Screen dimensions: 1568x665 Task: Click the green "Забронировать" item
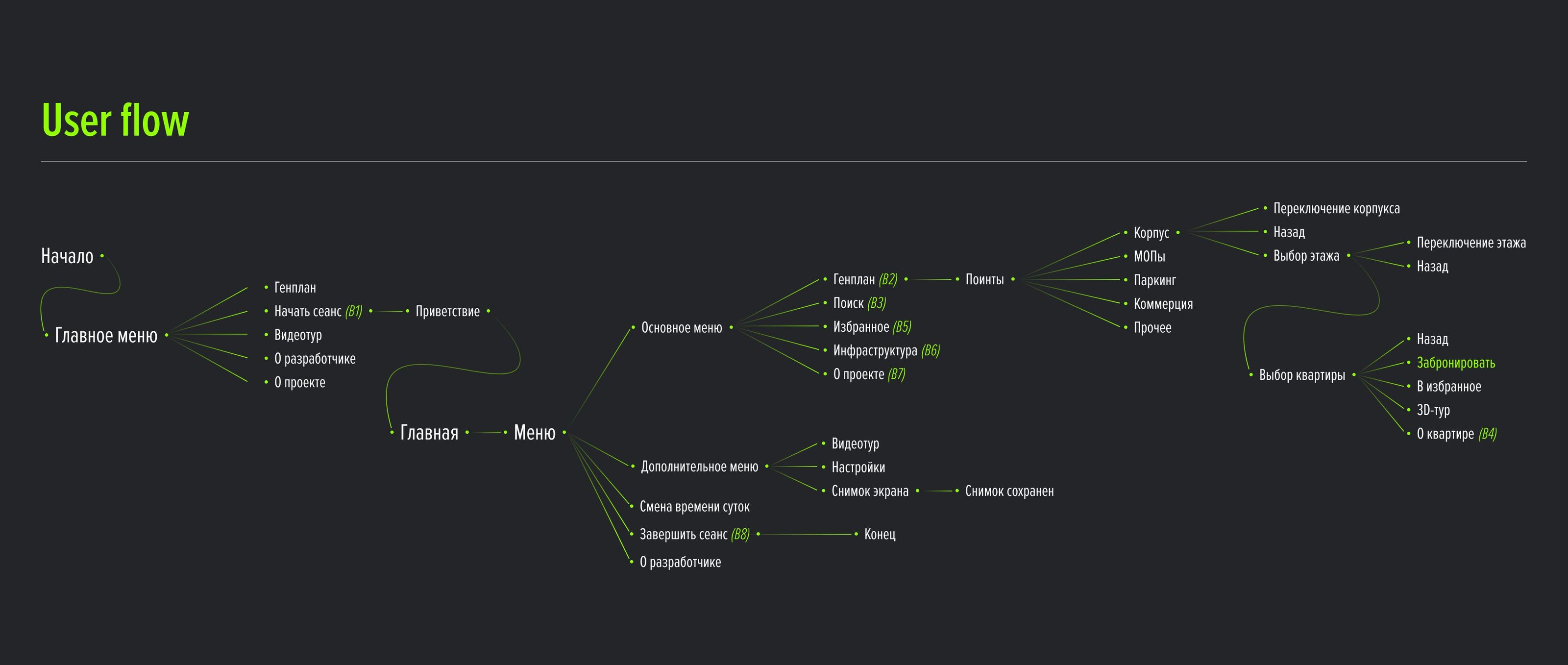pos(1455,363)
